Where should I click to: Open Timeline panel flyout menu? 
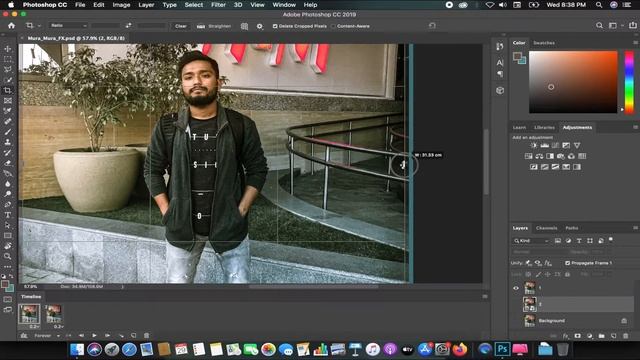pos(485,296)
